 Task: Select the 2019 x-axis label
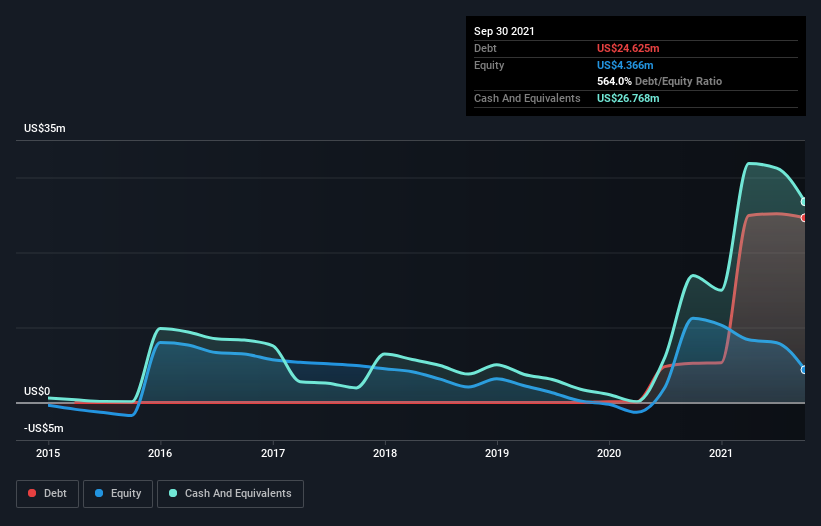(497, 453)
